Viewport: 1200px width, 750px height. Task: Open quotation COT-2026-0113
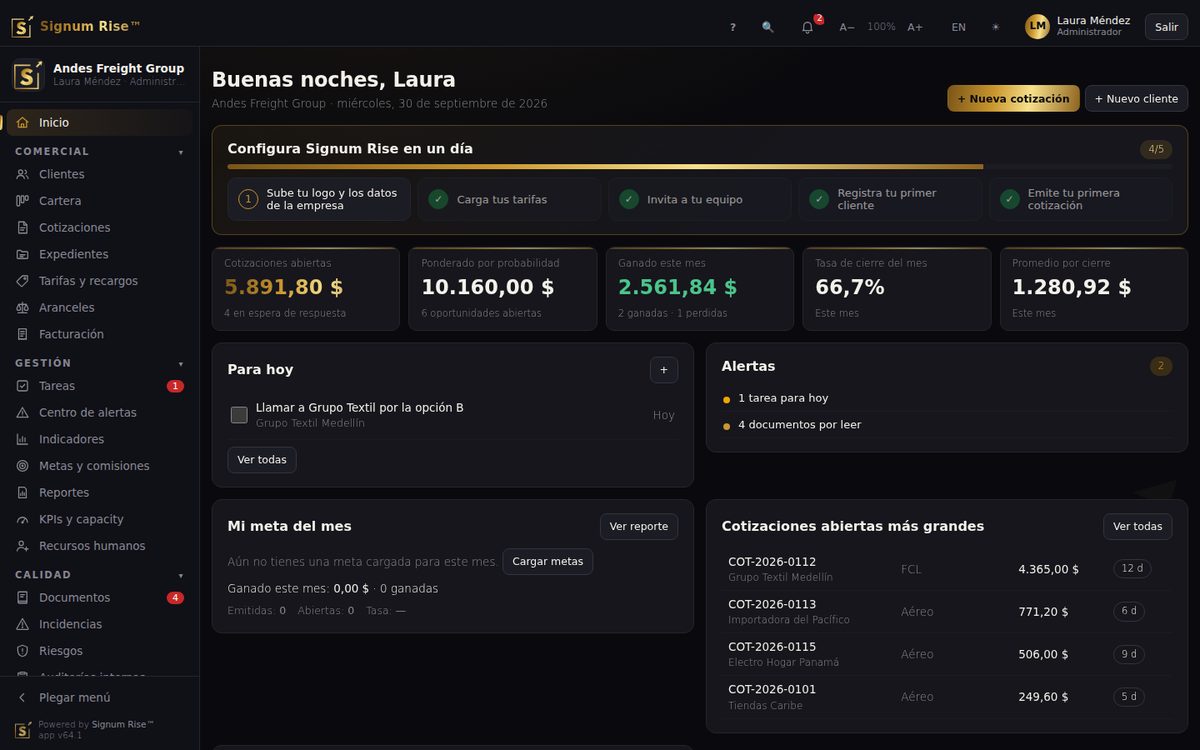[947, 612]
